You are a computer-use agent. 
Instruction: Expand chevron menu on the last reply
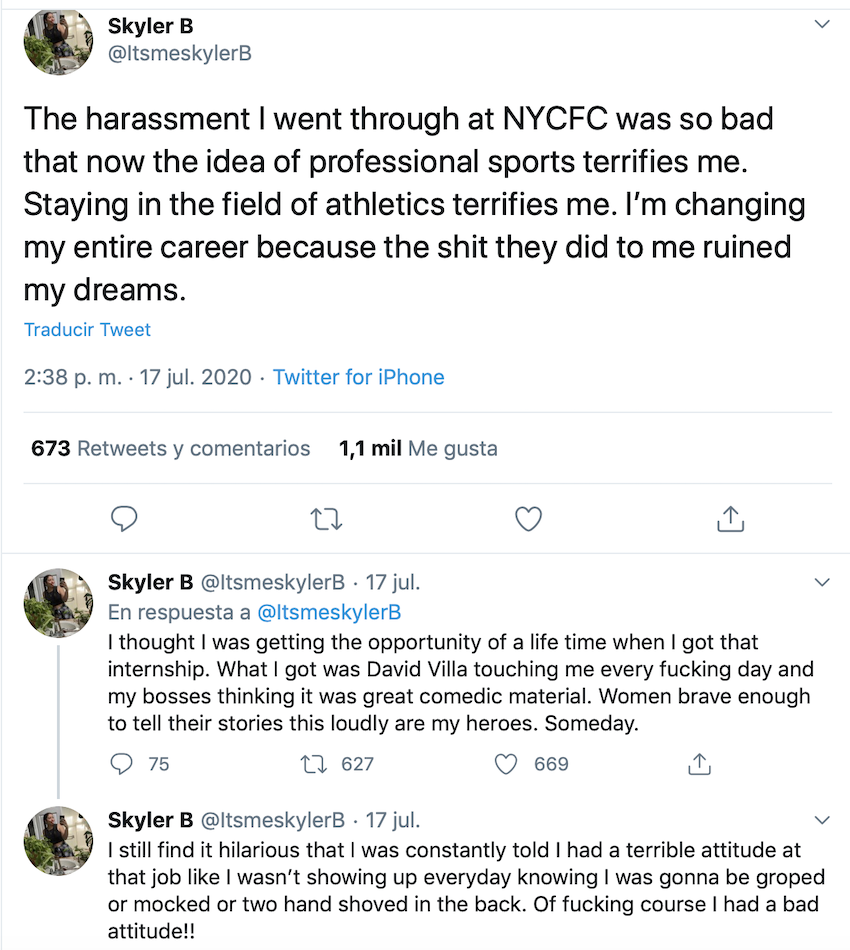tap(822, 820)
